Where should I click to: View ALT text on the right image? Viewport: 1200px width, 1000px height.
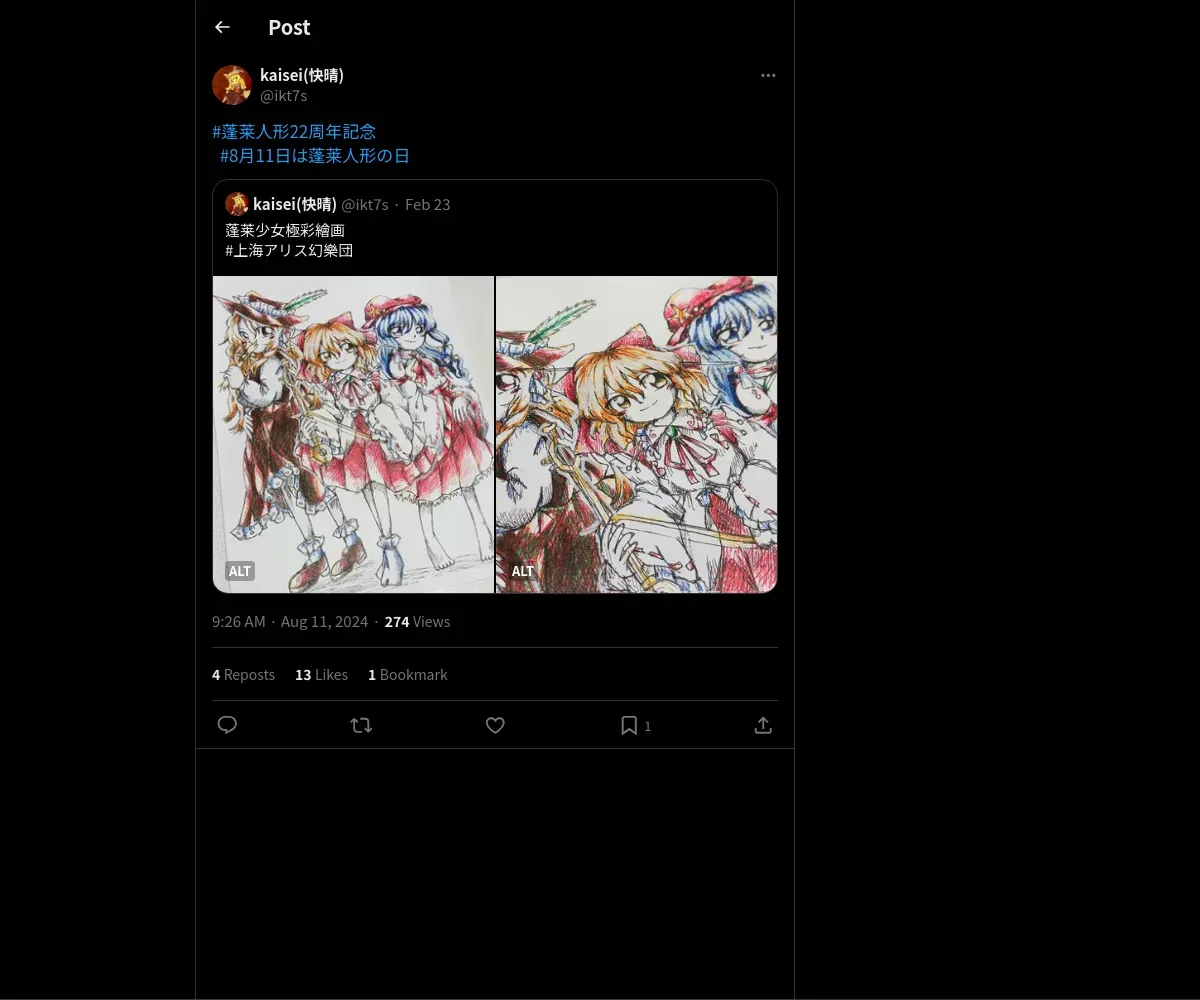(523, 571)
